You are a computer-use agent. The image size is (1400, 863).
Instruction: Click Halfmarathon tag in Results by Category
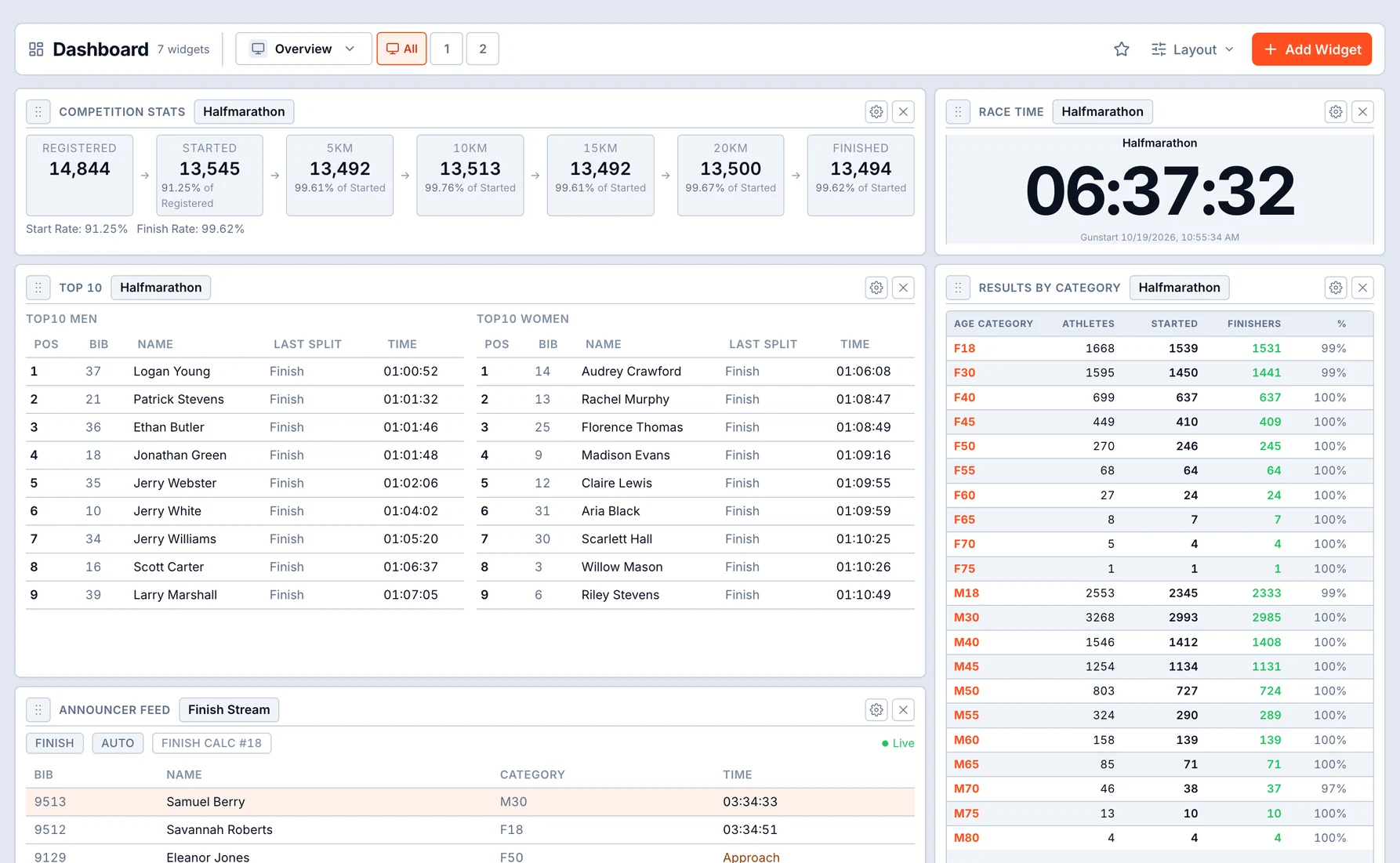[1179, 288]
